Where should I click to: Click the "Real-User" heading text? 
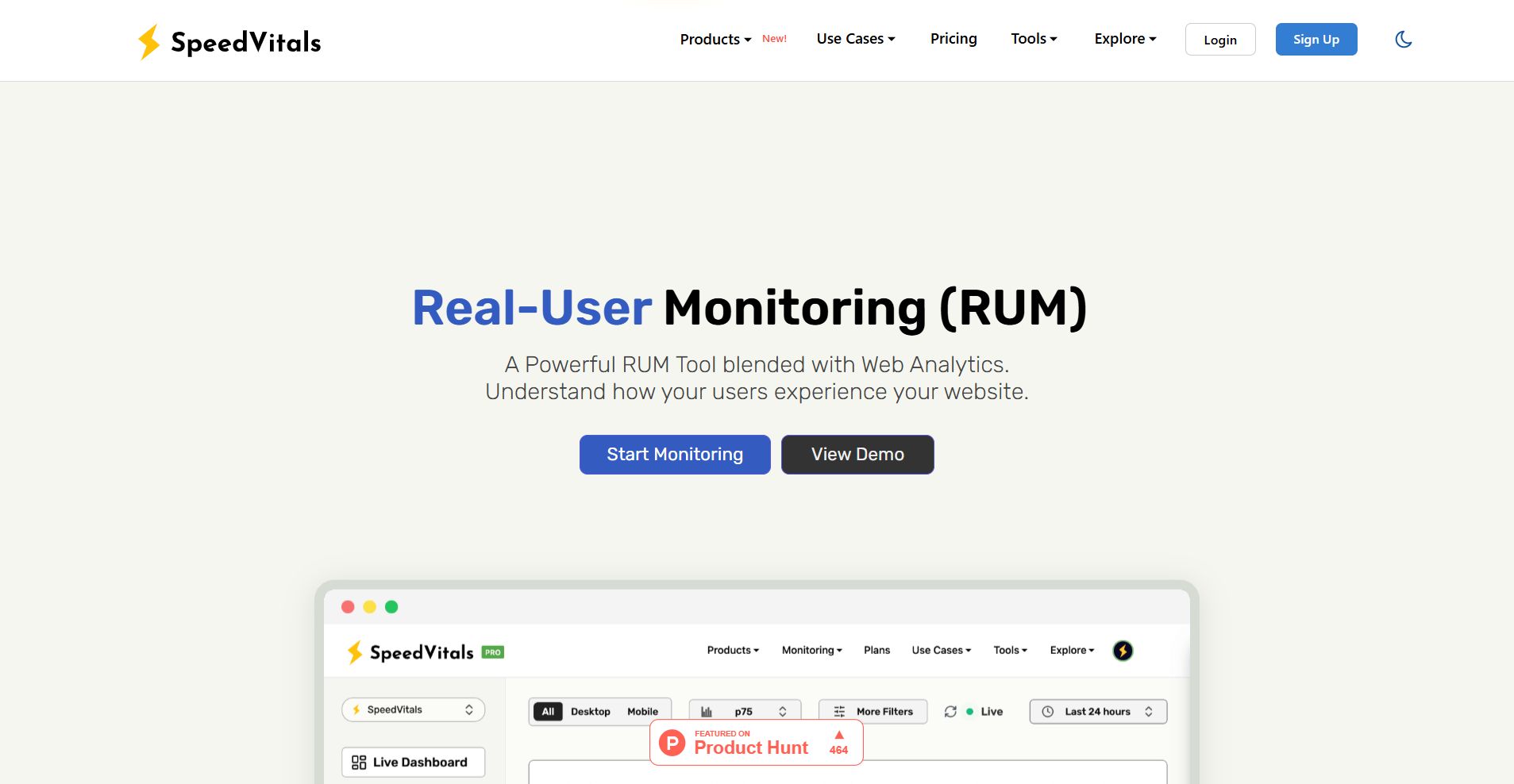point(532,308)
